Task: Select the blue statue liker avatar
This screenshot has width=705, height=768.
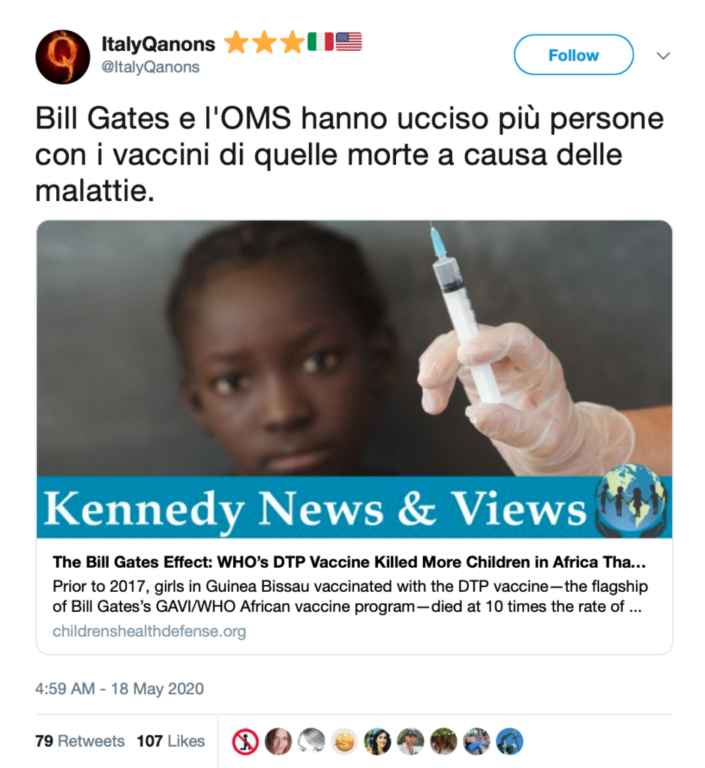Action: click(510, 741)
